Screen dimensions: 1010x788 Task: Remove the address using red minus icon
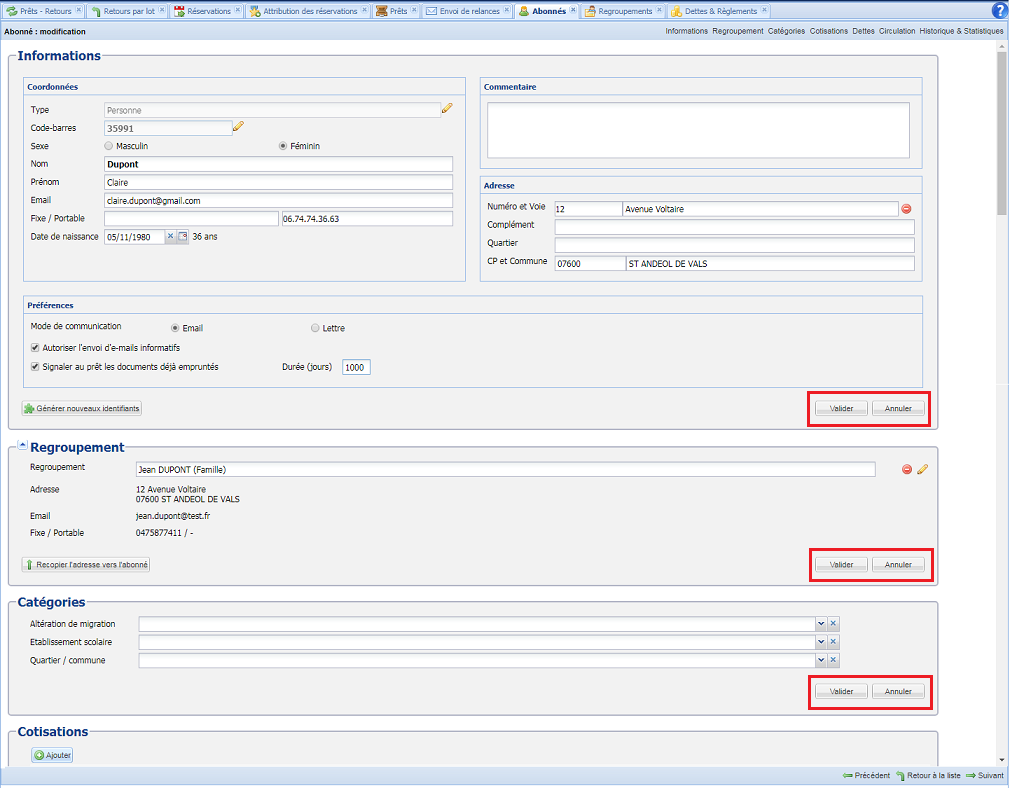tap(907, 209)
